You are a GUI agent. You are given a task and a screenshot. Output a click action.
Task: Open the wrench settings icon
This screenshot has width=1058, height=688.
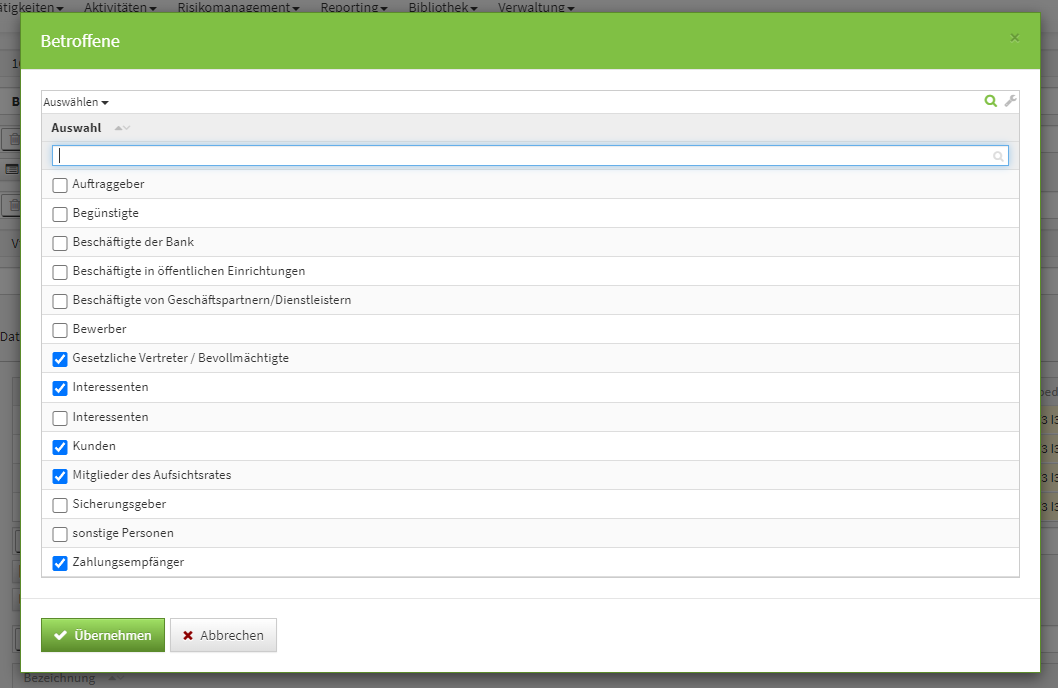pos(1010,101)
